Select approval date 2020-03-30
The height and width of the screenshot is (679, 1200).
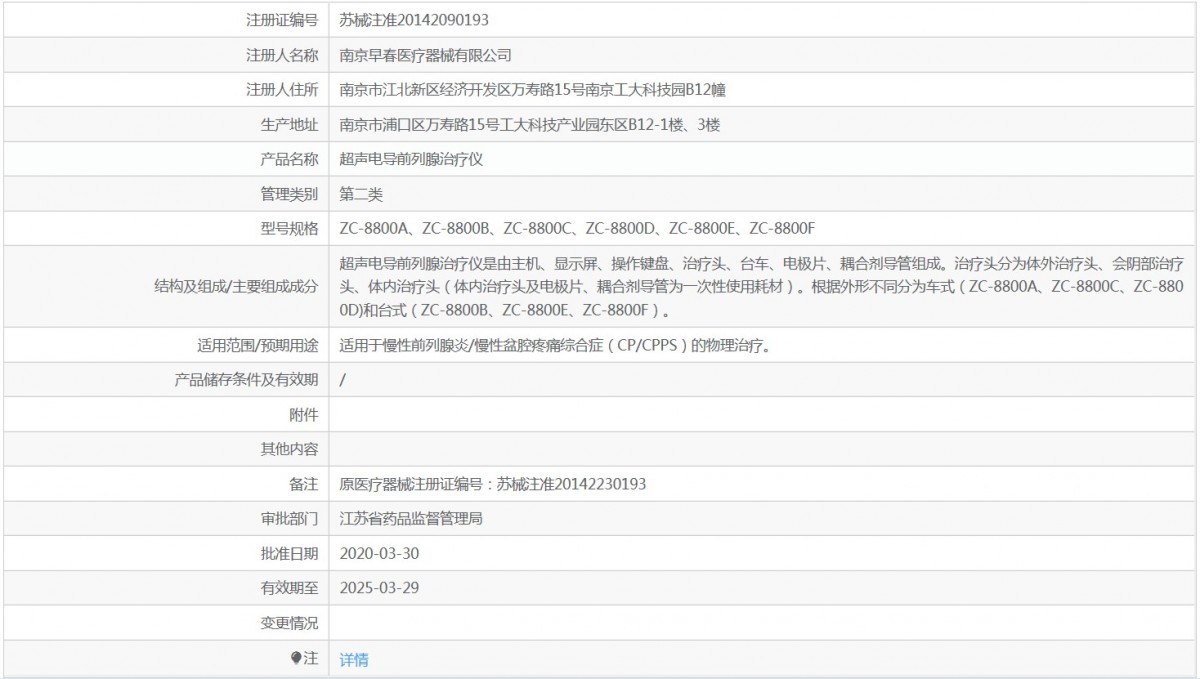pyautogui.click(x=379, y=553)
